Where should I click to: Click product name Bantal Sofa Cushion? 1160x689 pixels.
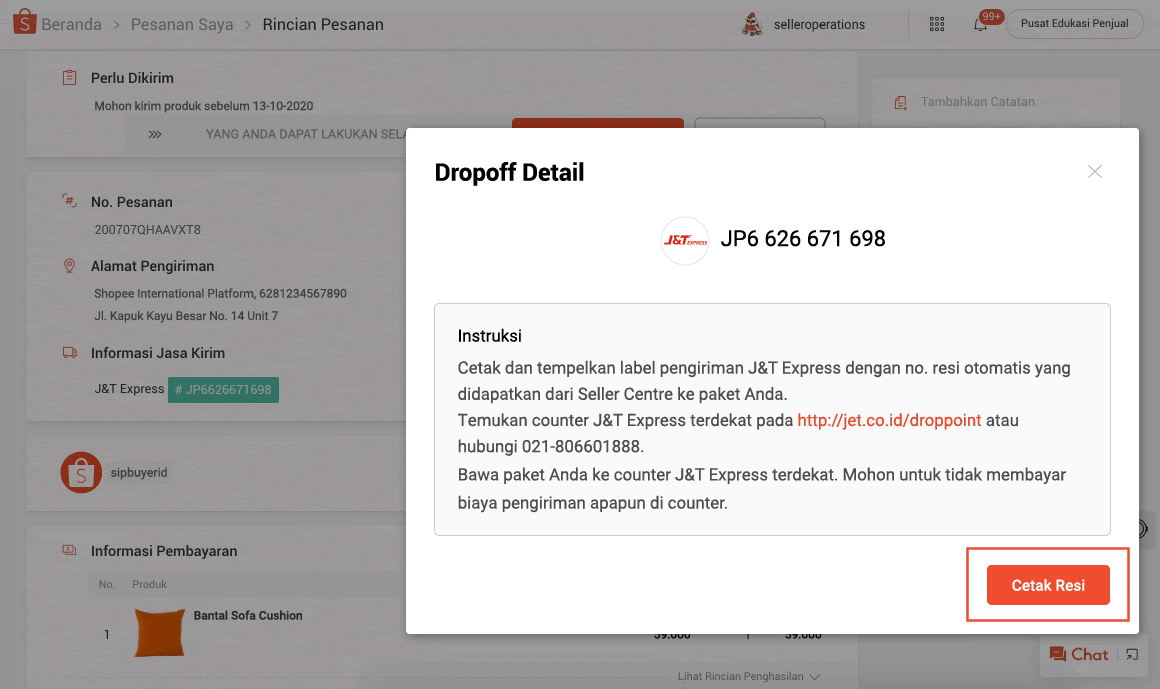[248, 616]
